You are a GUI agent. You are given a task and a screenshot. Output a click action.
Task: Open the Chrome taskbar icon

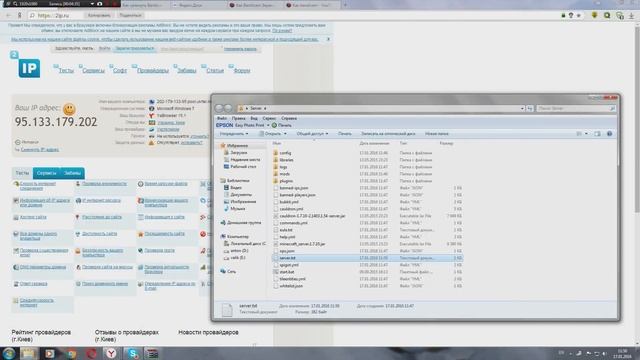[x=72, y=353]
